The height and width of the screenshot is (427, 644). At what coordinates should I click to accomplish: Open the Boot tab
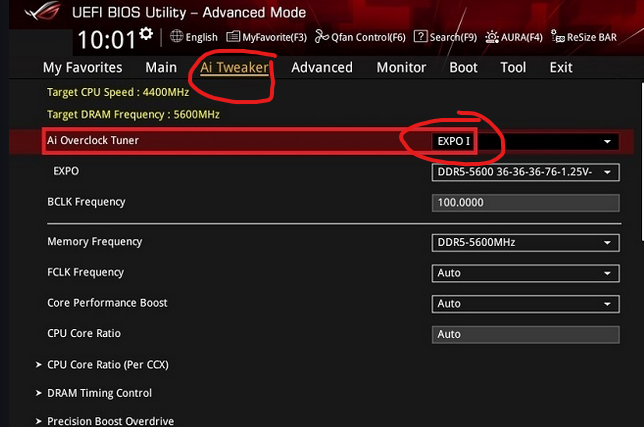coord(463,67)
